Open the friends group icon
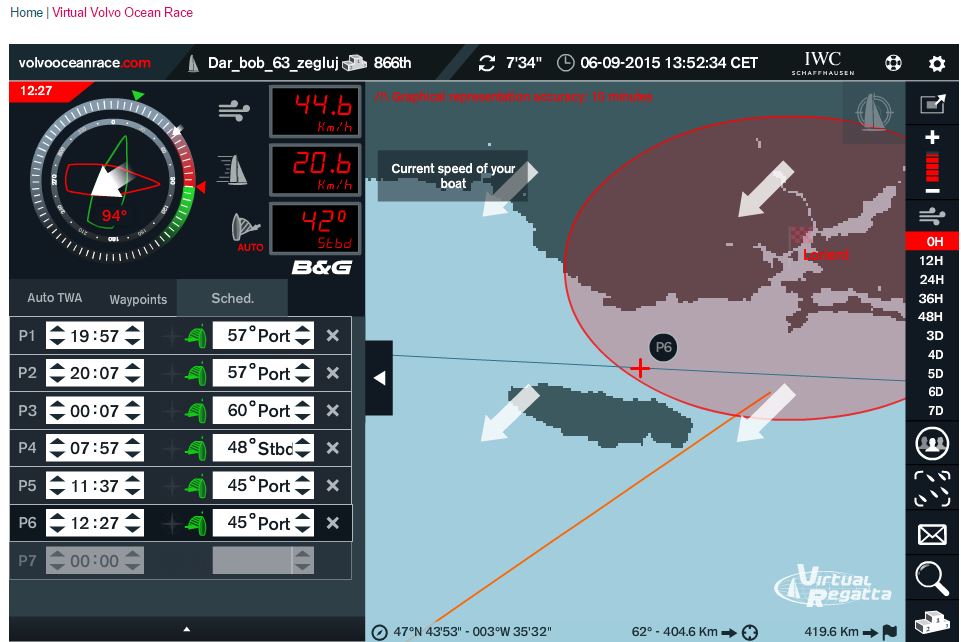 tap(932, 443)
